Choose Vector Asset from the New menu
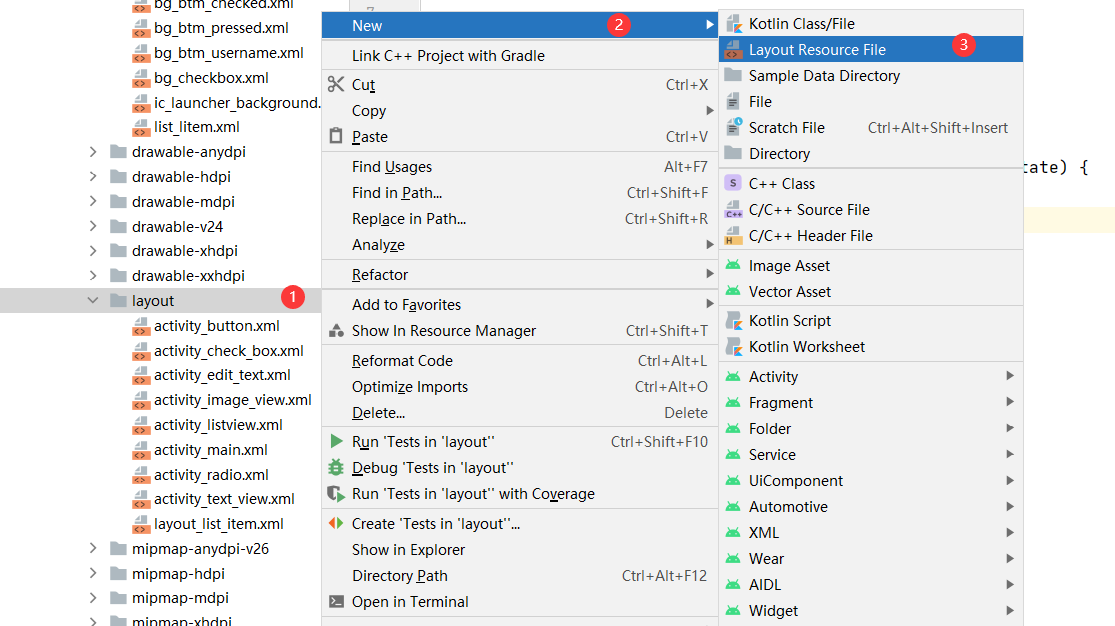Image resolution: width=1115 pixels, height=626 pixels. coord(790,292)
